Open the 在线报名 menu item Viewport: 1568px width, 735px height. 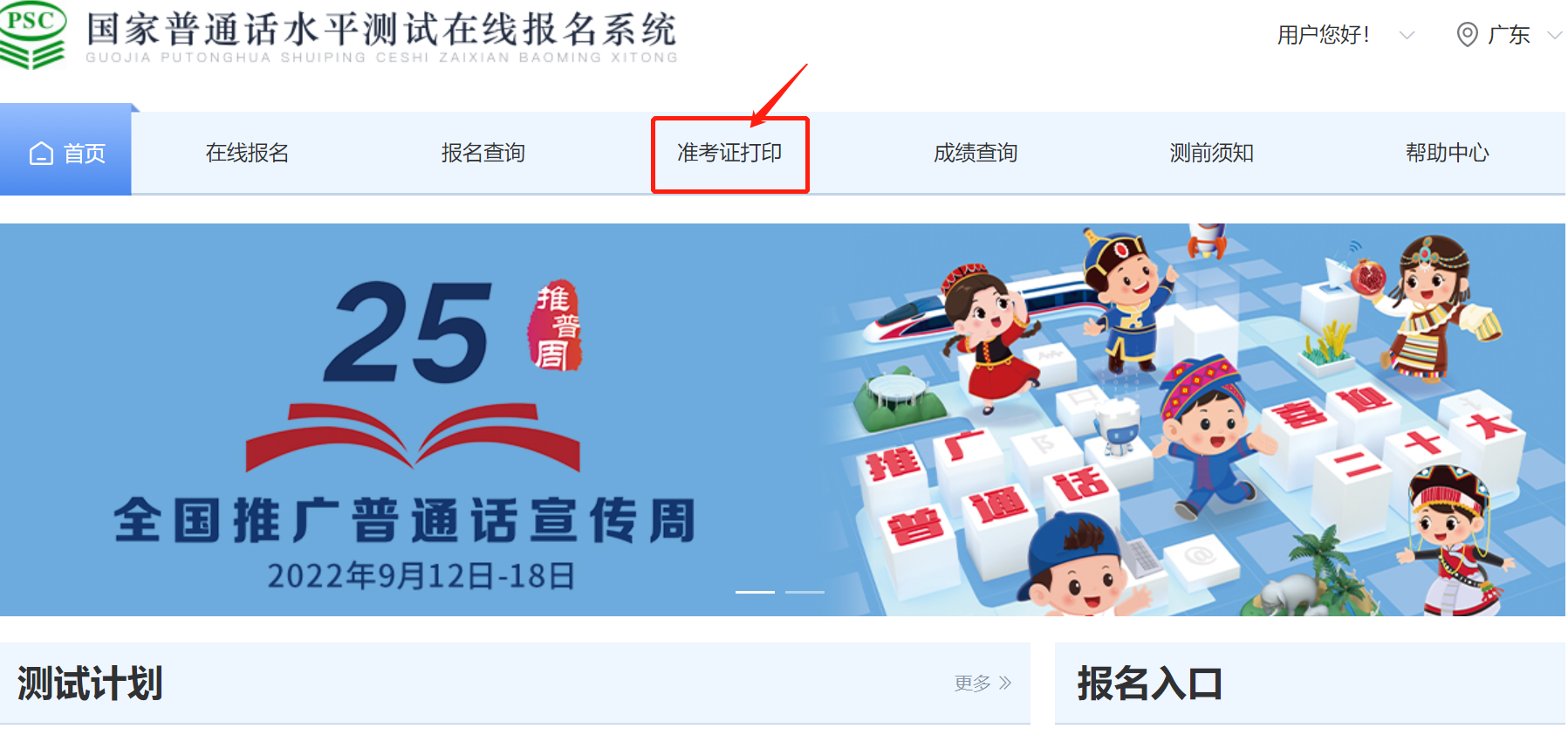pyautogui.click(x=247, y=153)
